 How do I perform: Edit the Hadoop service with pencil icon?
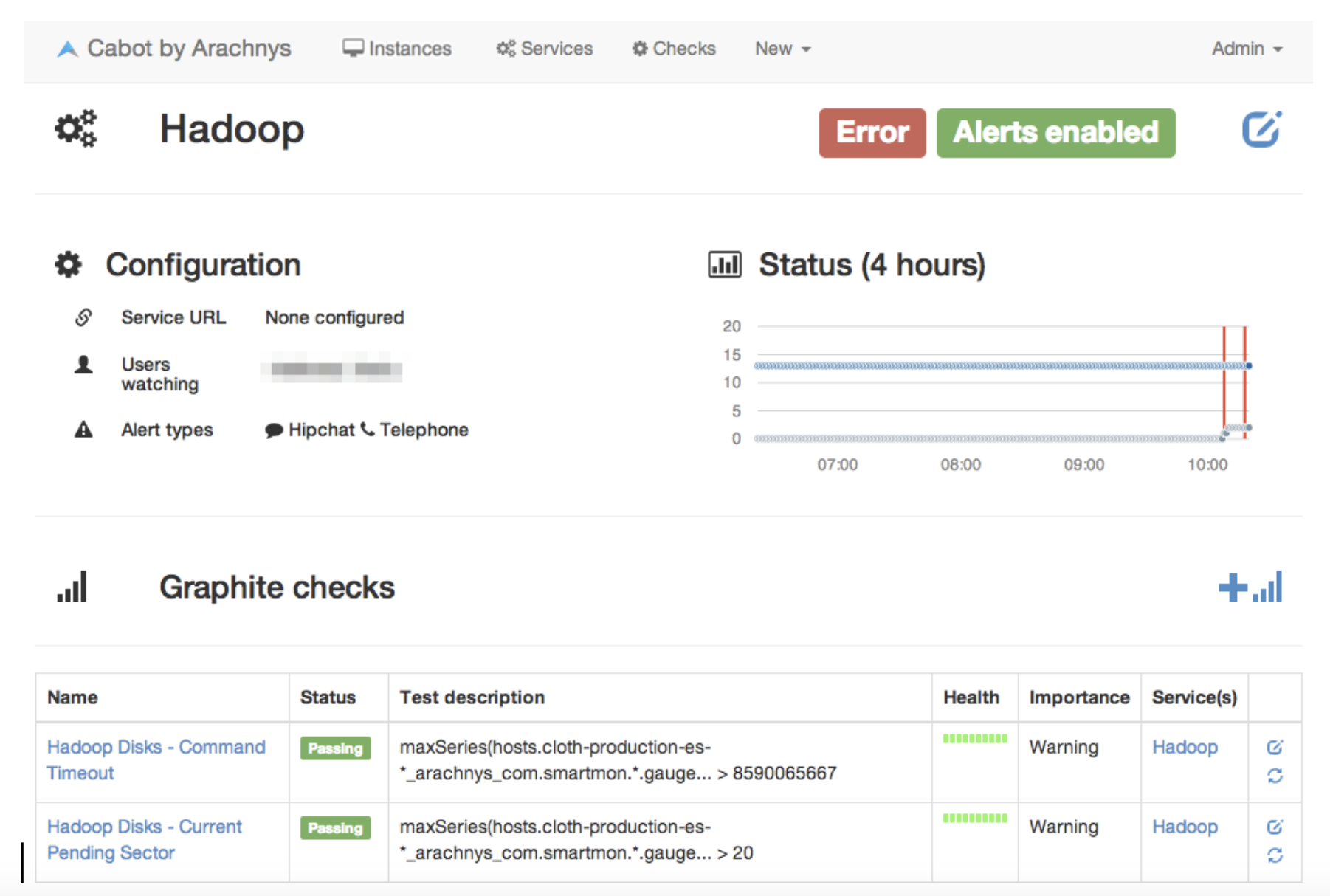1261,130
